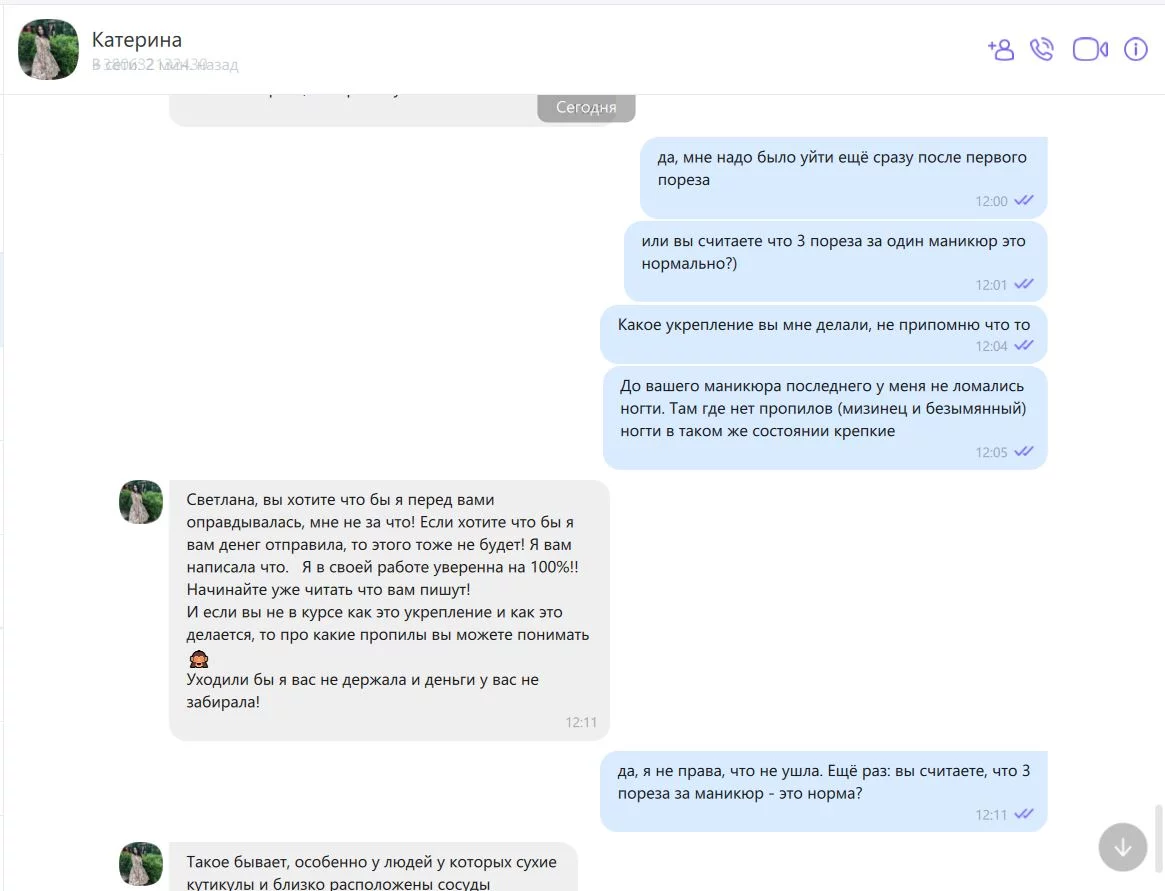Click read checkmarks on the 12:00 message
The image size is (1165, 891).
point(1024,201)
